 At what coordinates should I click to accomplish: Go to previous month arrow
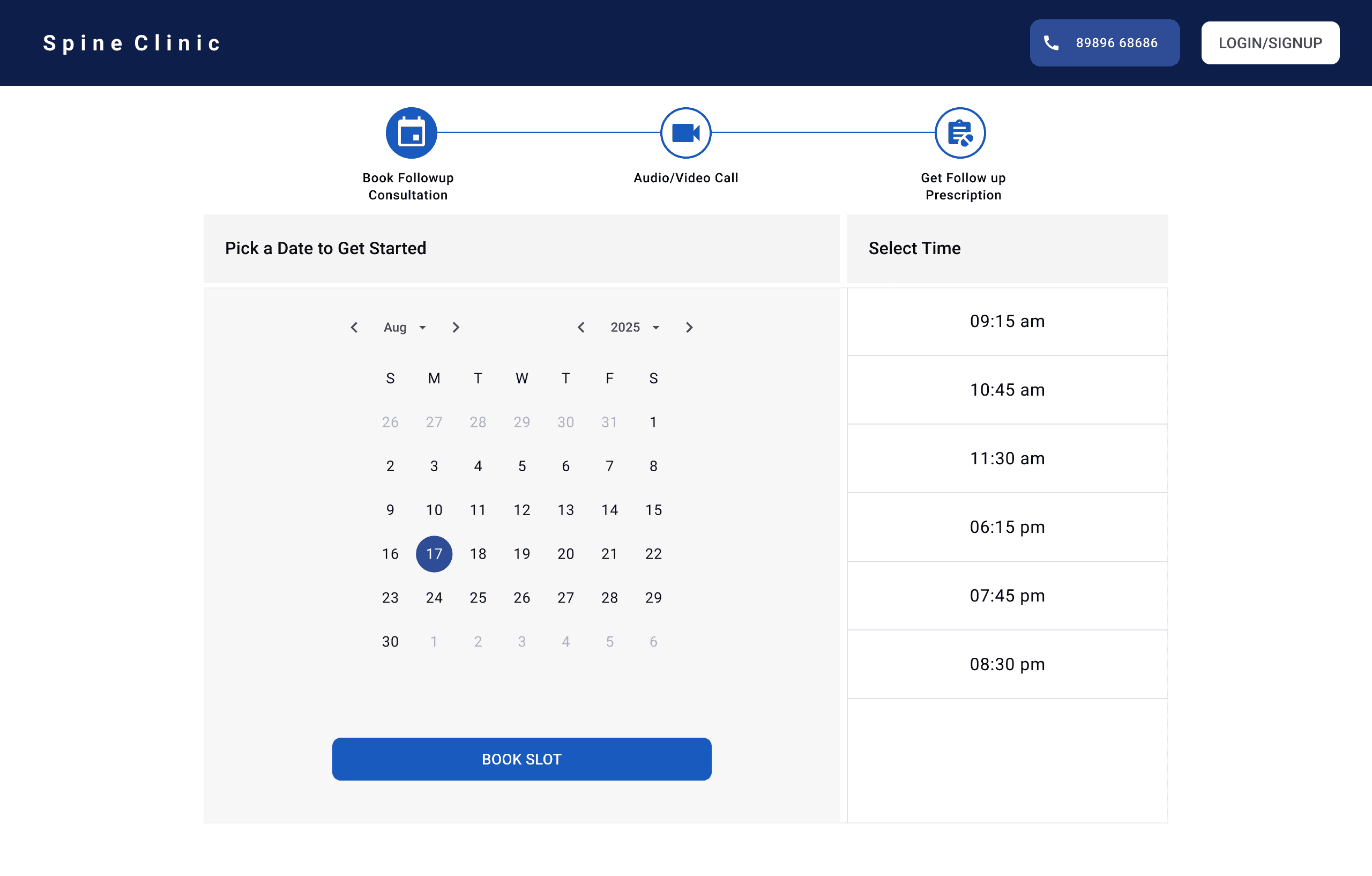pos(354,327)
